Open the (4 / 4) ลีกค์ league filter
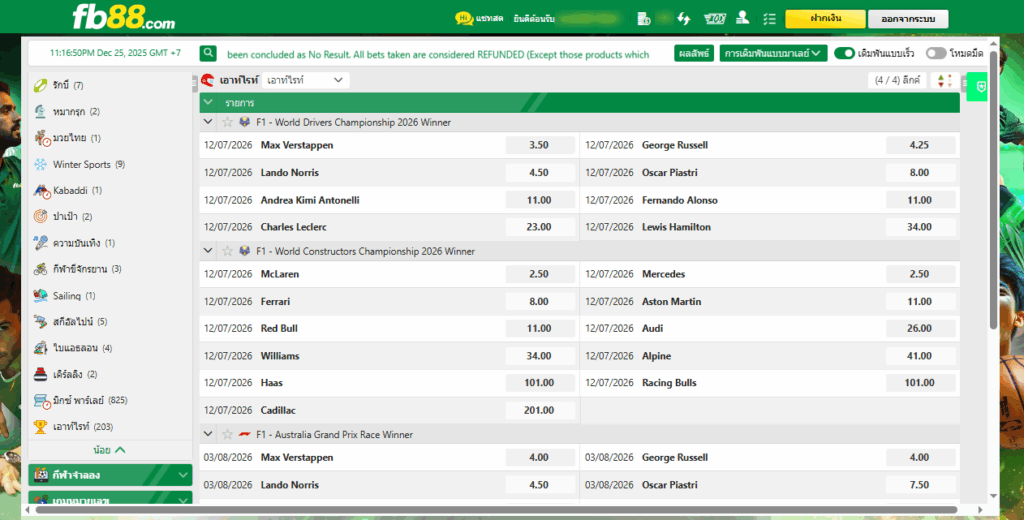This screenshot has height=520, width=1024. [x=897, y=80]
